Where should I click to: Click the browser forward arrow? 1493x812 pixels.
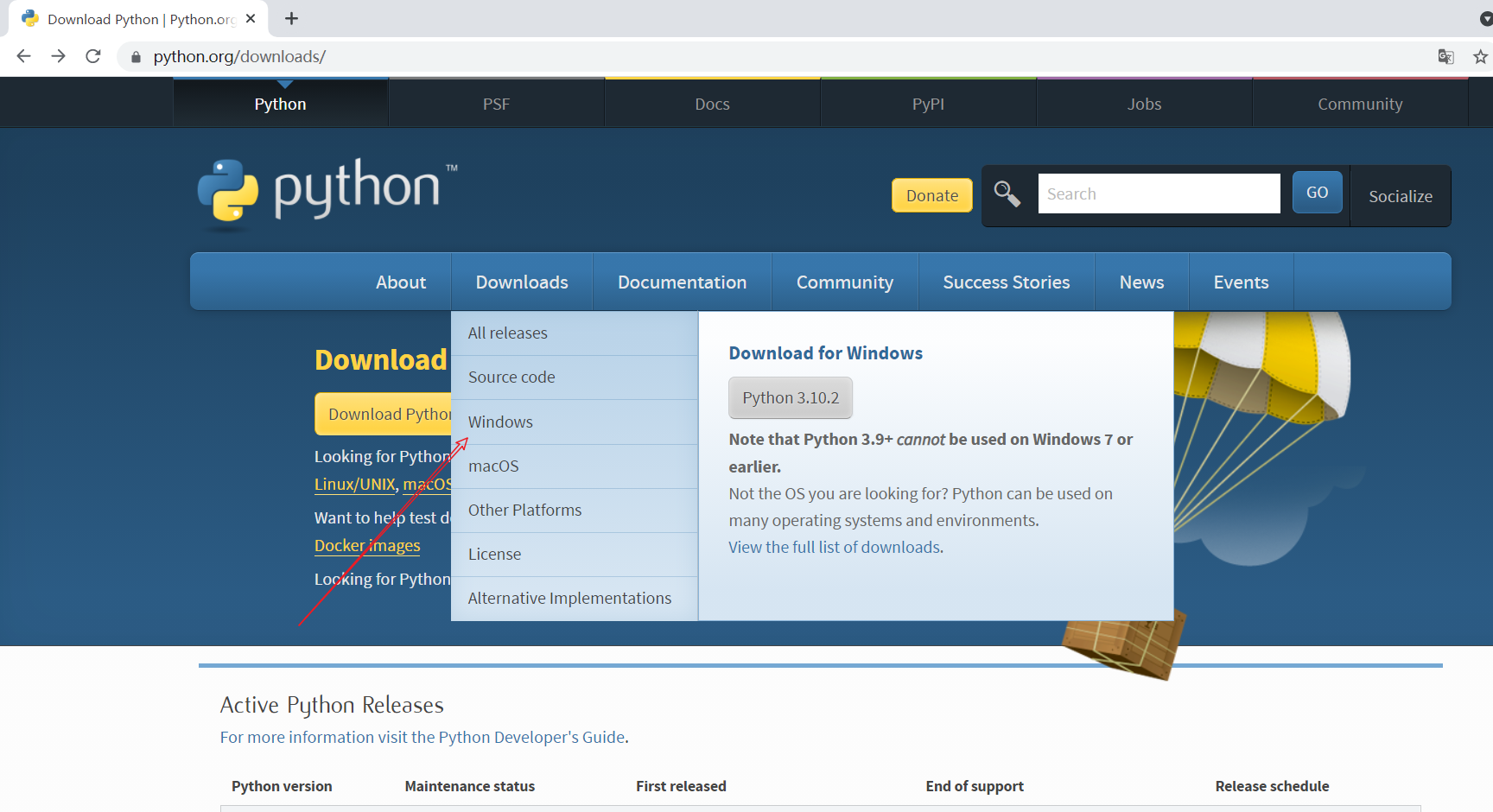[x=58, y=56]
